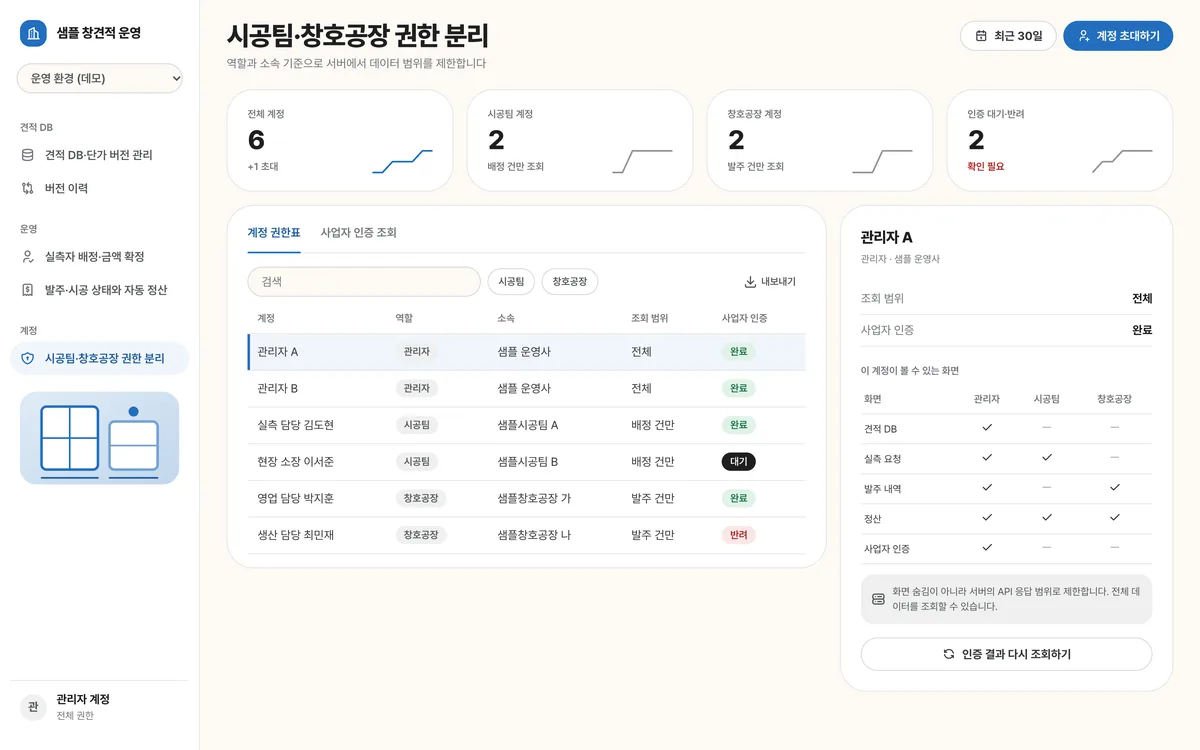
Task: Click the 관리자 계정 profile name
Action: point(83,699)
